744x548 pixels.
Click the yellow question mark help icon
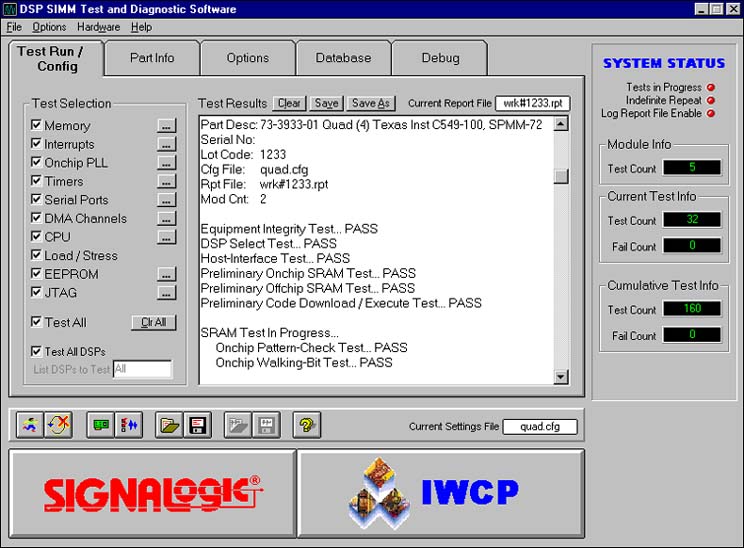307,425
